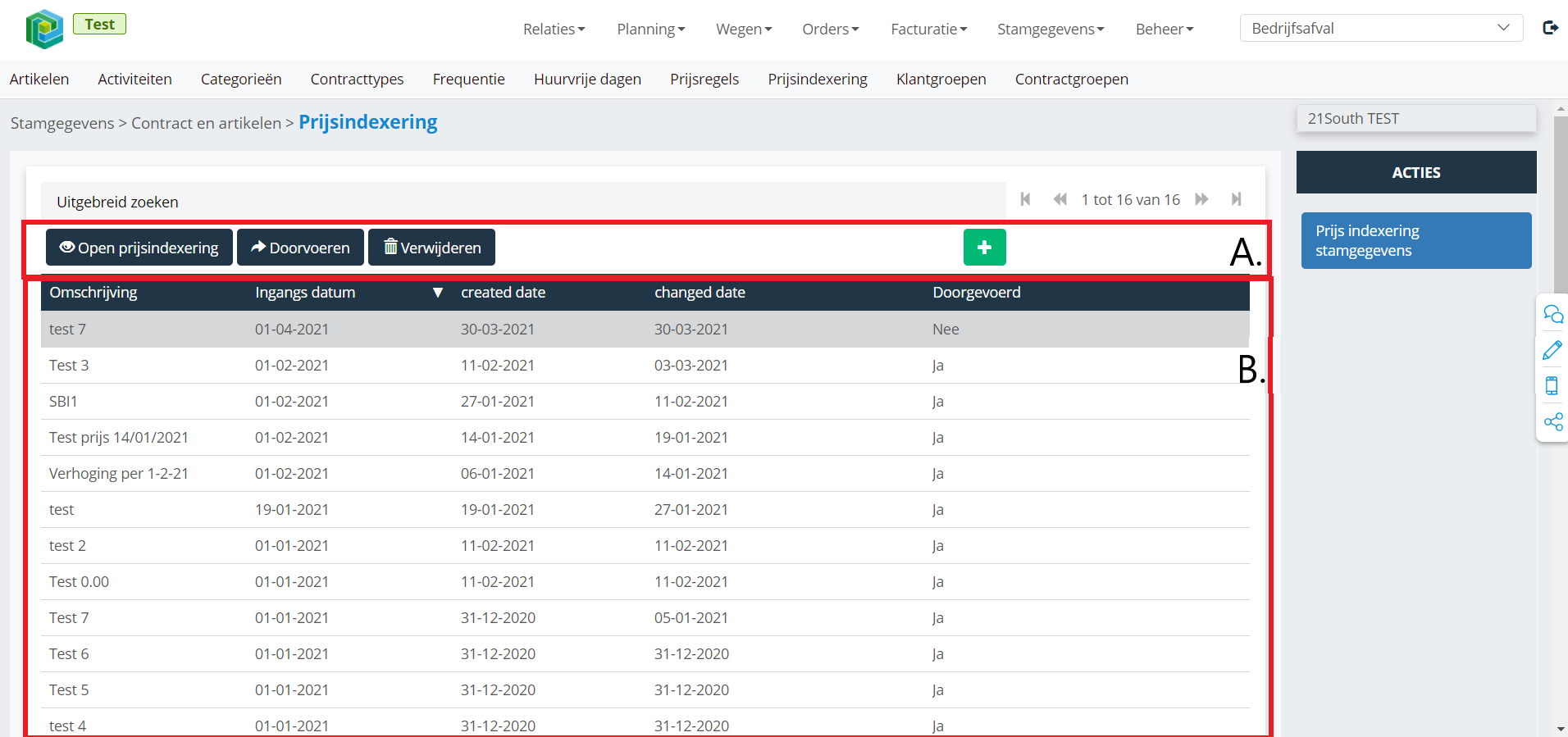Switch to the Artikelen tab
The image size is (1568, 737).
point(39,79)
